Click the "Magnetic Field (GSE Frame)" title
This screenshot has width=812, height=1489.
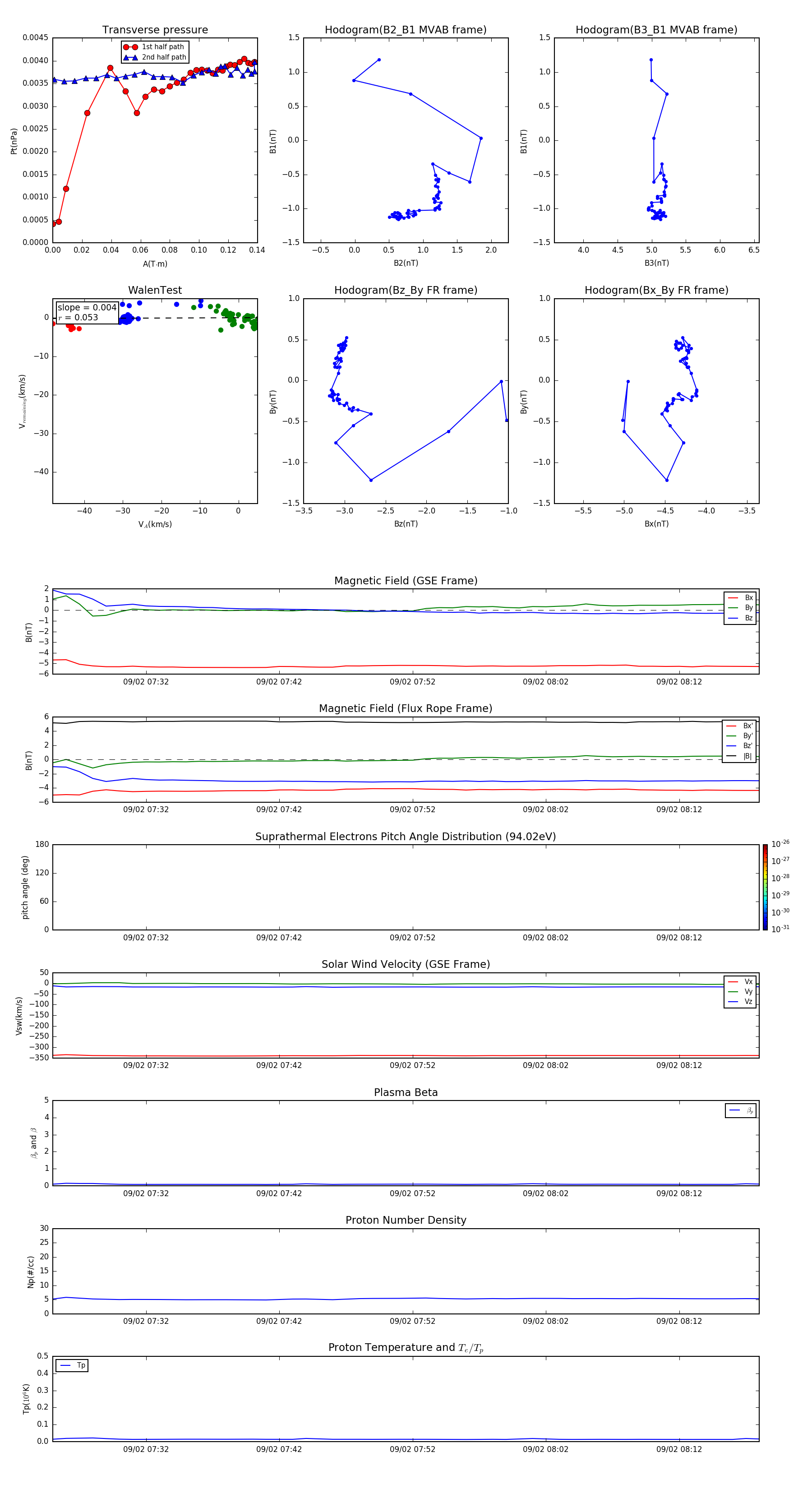tap(406, 581)
